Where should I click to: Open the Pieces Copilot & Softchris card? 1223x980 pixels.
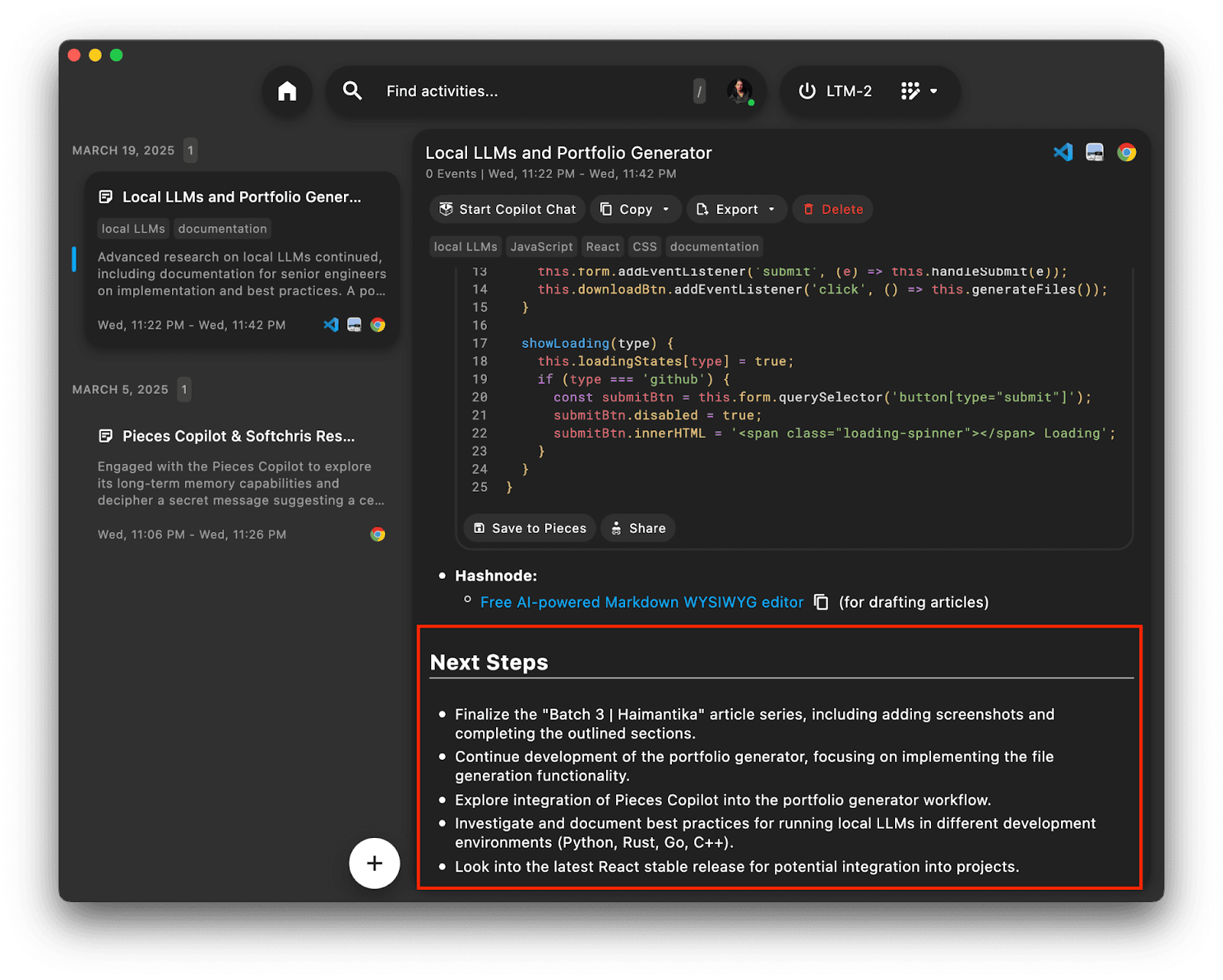[x=242, y=484]
